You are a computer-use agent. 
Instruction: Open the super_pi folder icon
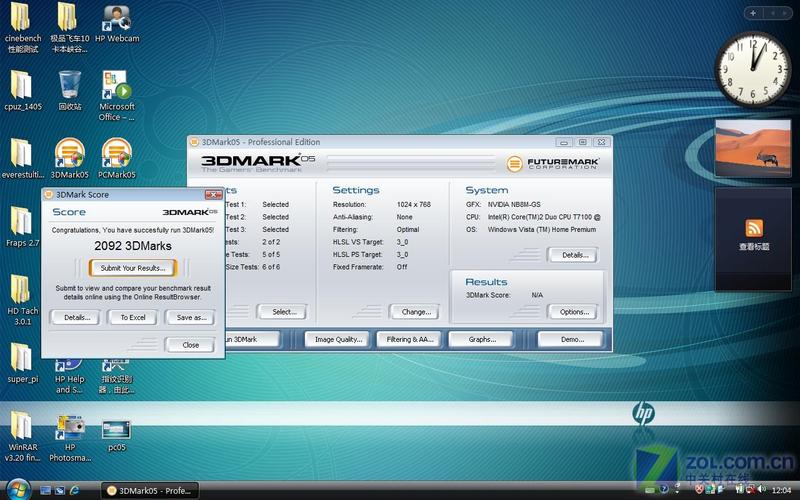(x=22, y=363)
